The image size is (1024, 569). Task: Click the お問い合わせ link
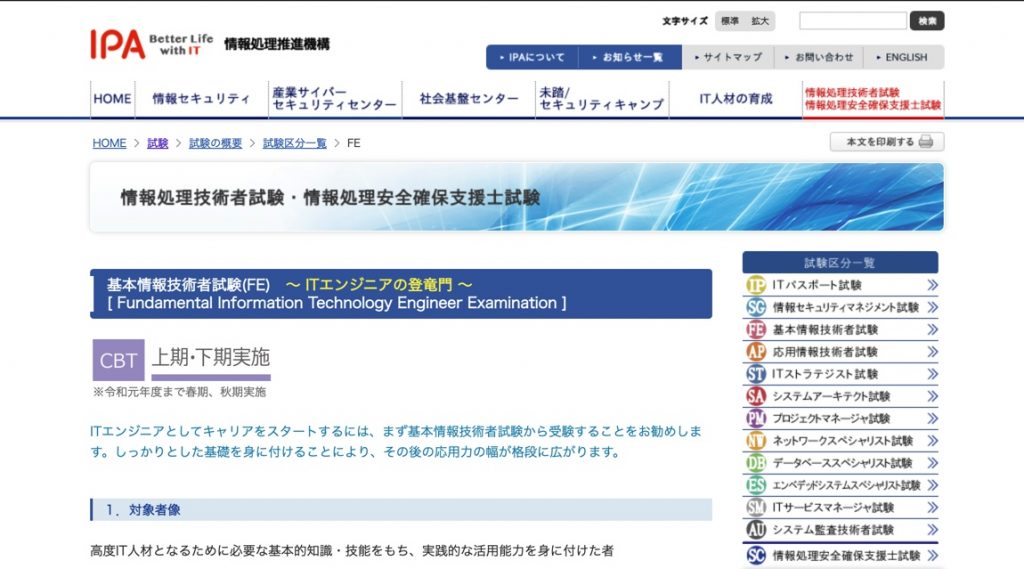[x=819, y=57]
